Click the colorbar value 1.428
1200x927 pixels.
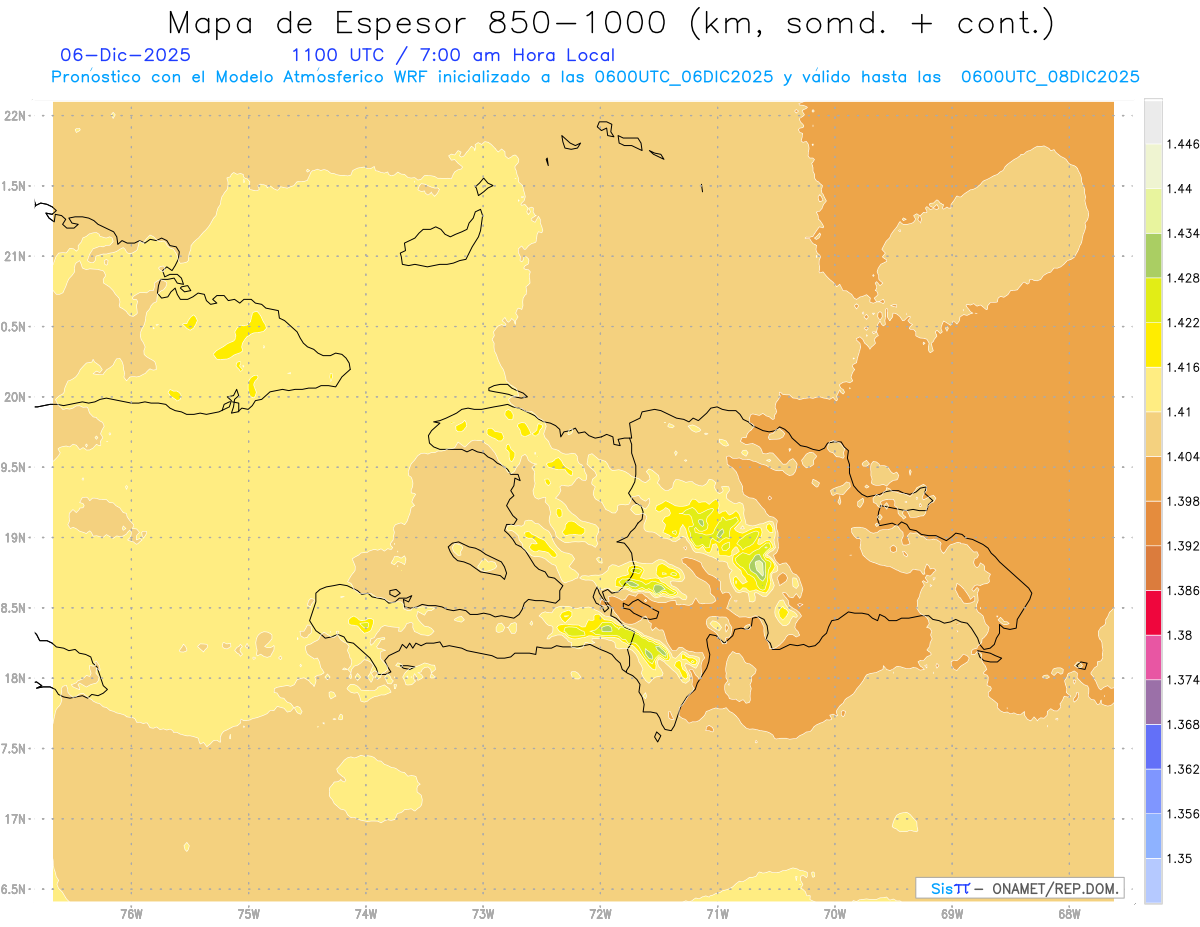pos(1184,278)
